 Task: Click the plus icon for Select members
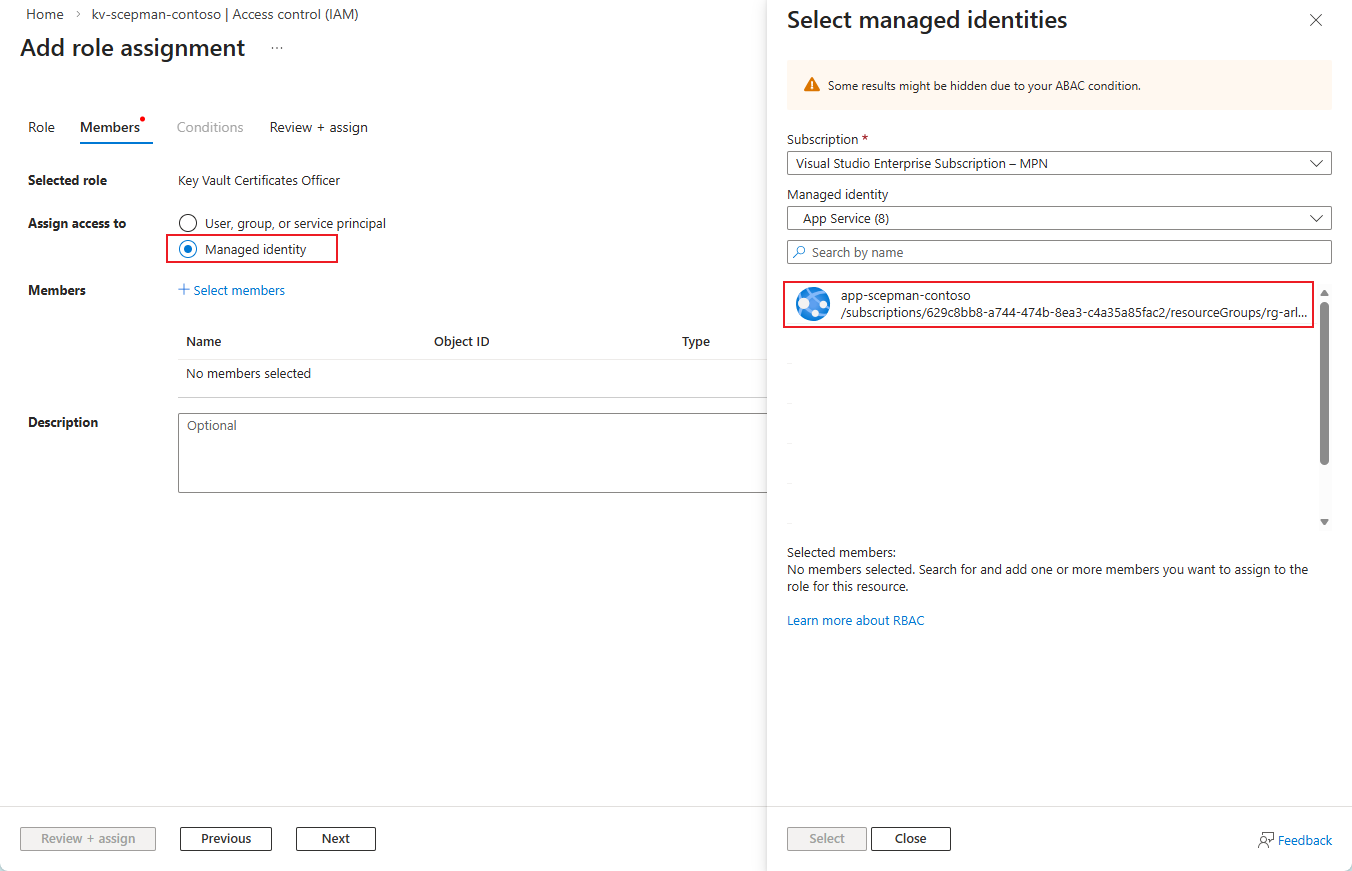click(184, 290)
